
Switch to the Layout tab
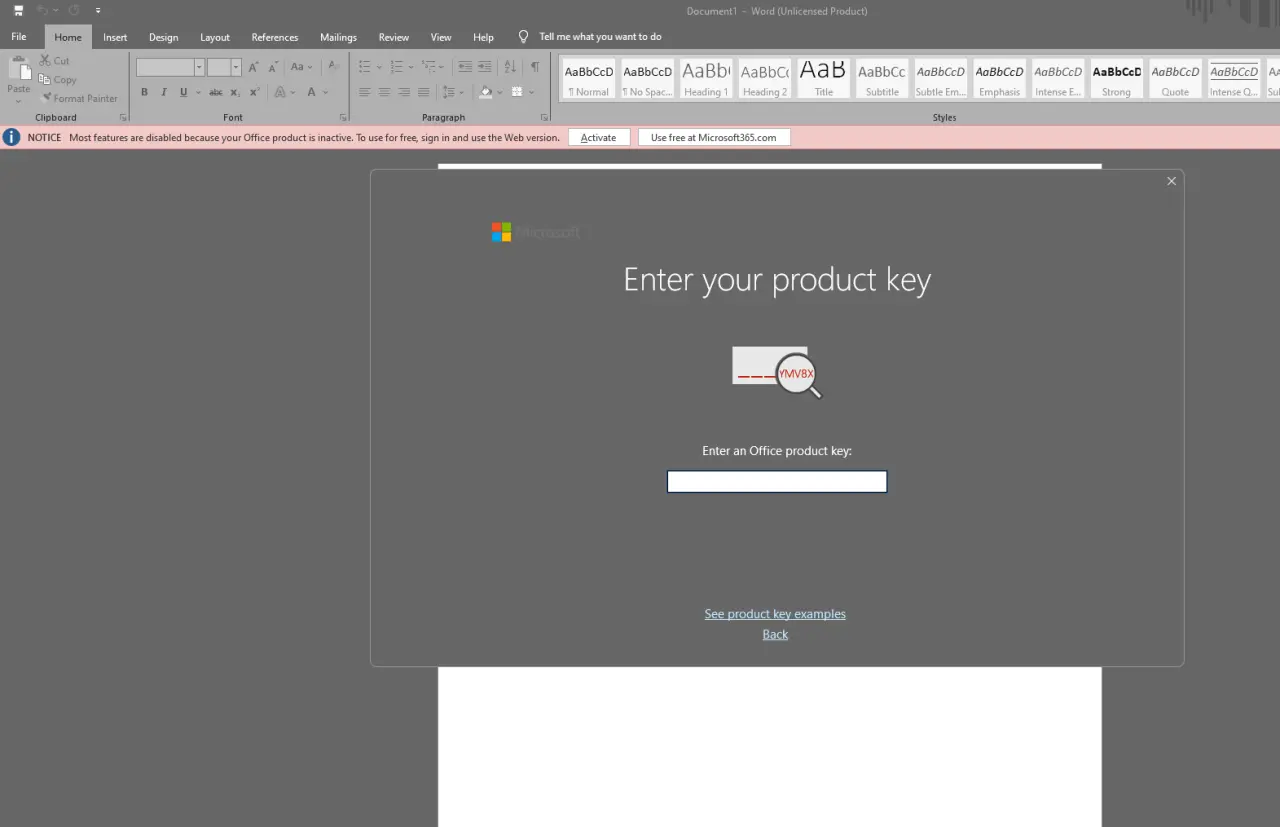(215, 37)
